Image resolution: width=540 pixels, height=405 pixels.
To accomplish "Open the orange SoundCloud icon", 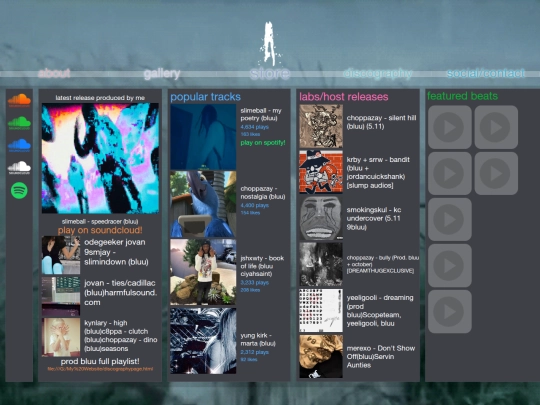I will point(19,100).
